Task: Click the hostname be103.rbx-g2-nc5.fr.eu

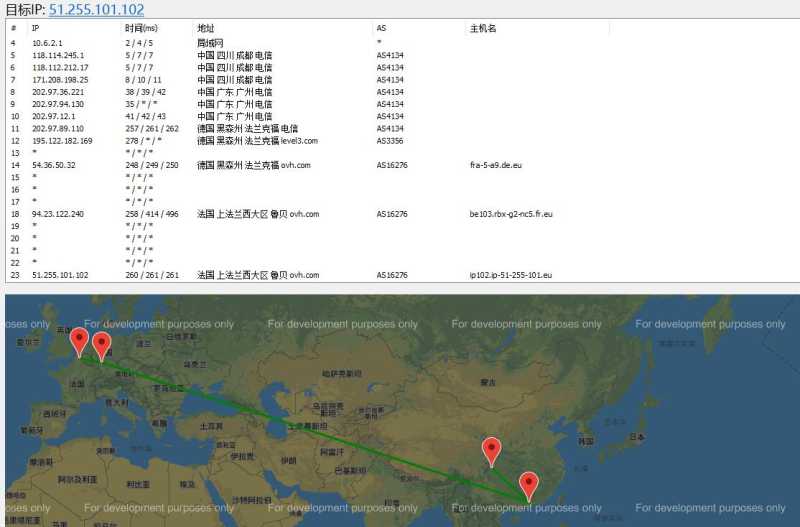Action: (511, 214)
